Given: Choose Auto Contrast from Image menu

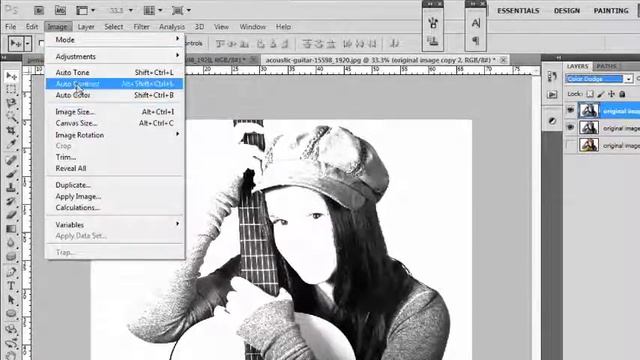Looking at the screenshot, I should [115, 84].
